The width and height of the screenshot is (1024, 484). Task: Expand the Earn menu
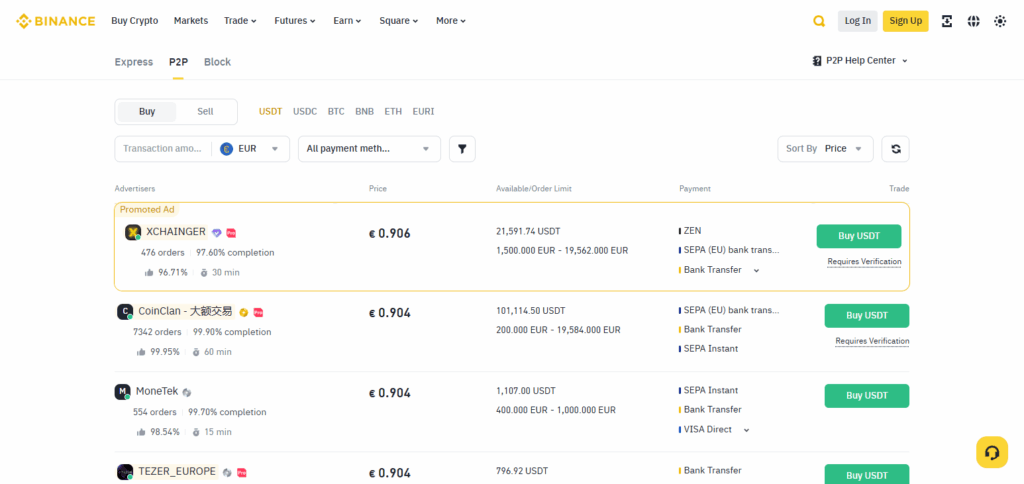tap(347, 21)
